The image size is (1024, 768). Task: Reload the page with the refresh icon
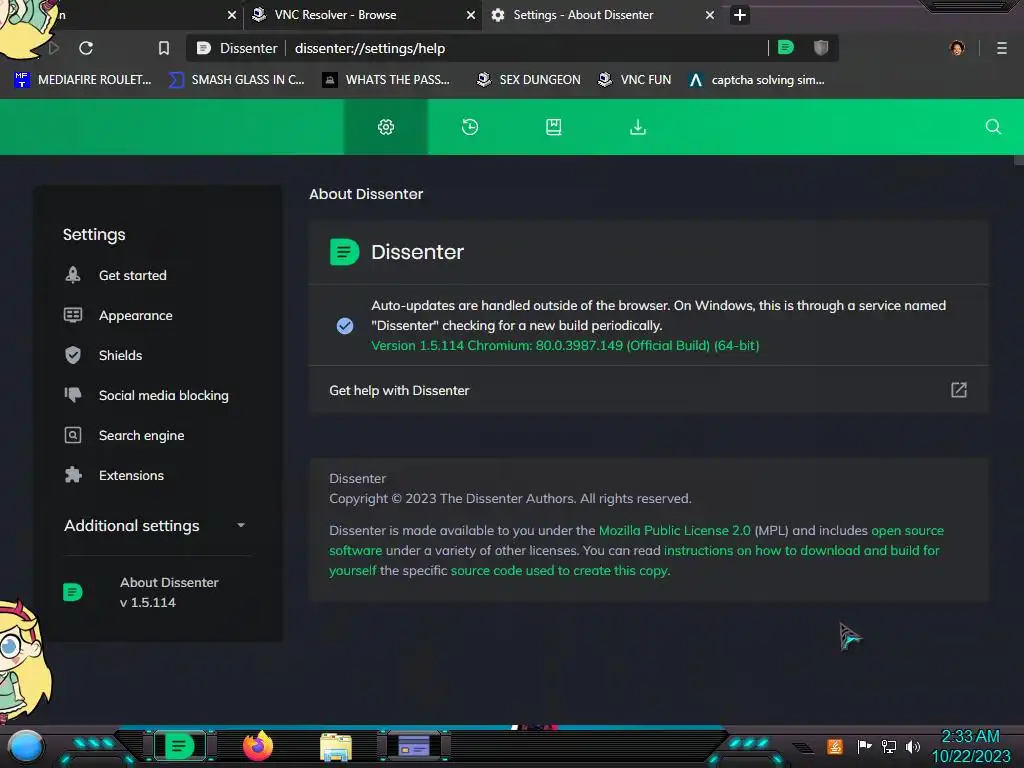pyautogui.click(x=86, y=48)
